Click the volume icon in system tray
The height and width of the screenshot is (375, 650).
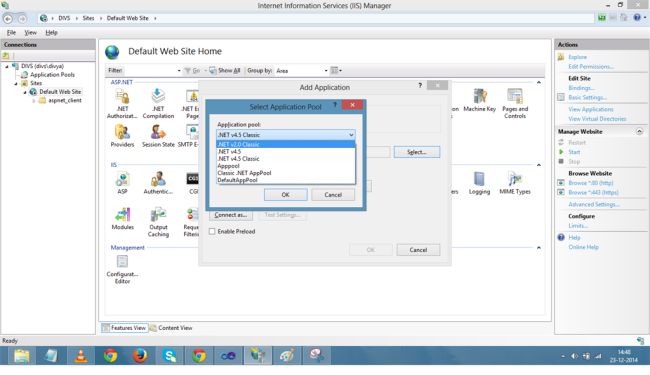(x=574, y=356)
